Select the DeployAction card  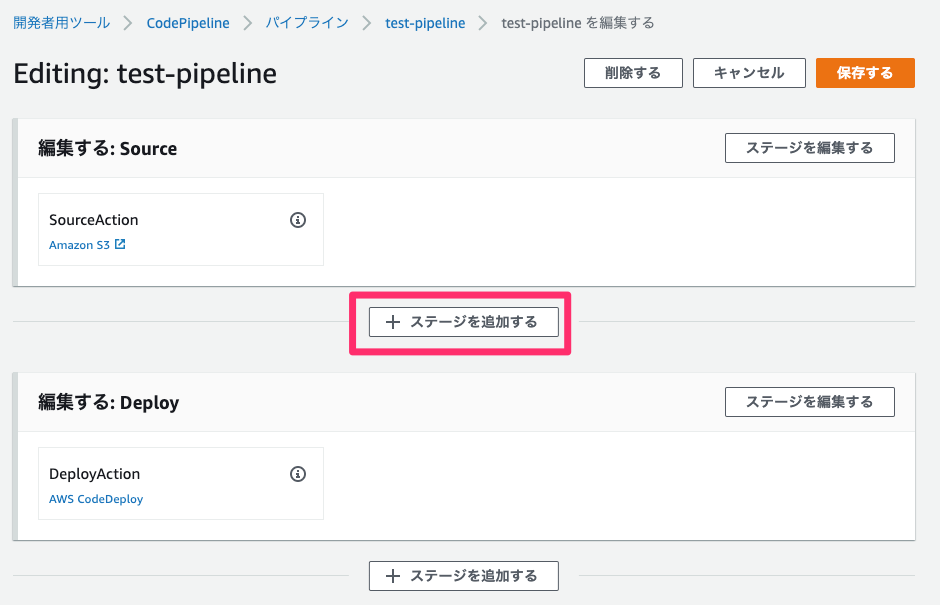(180, 483)
